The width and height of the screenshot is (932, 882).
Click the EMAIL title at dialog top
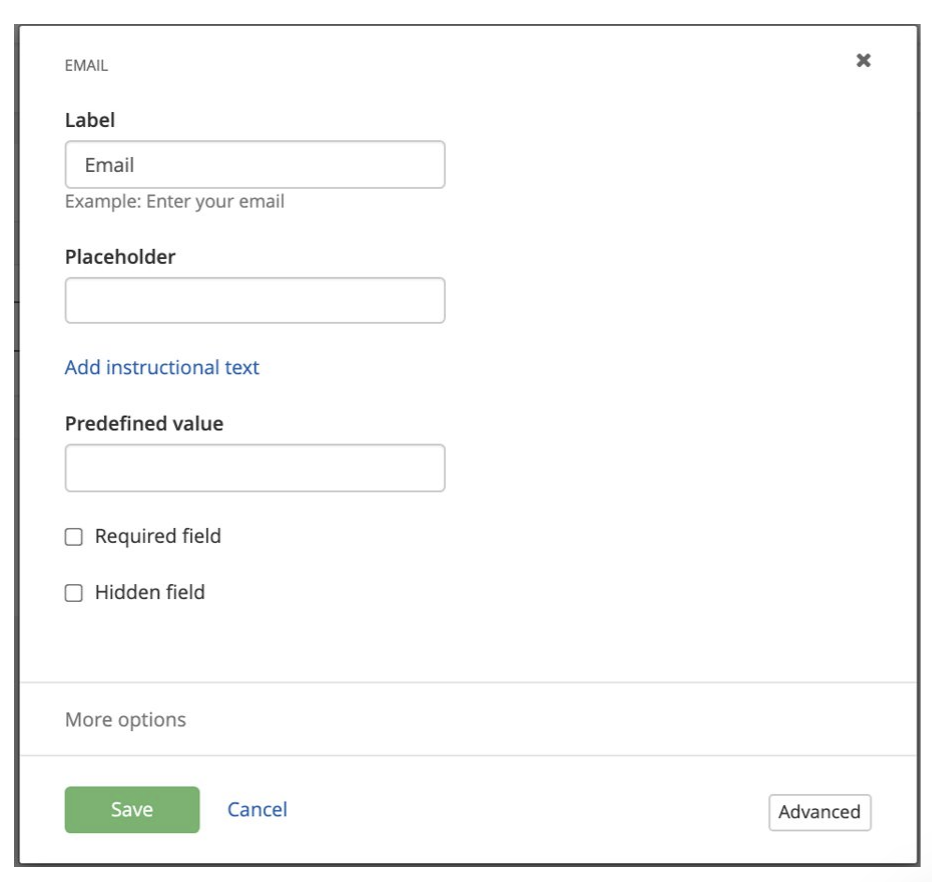pos(86,66)
